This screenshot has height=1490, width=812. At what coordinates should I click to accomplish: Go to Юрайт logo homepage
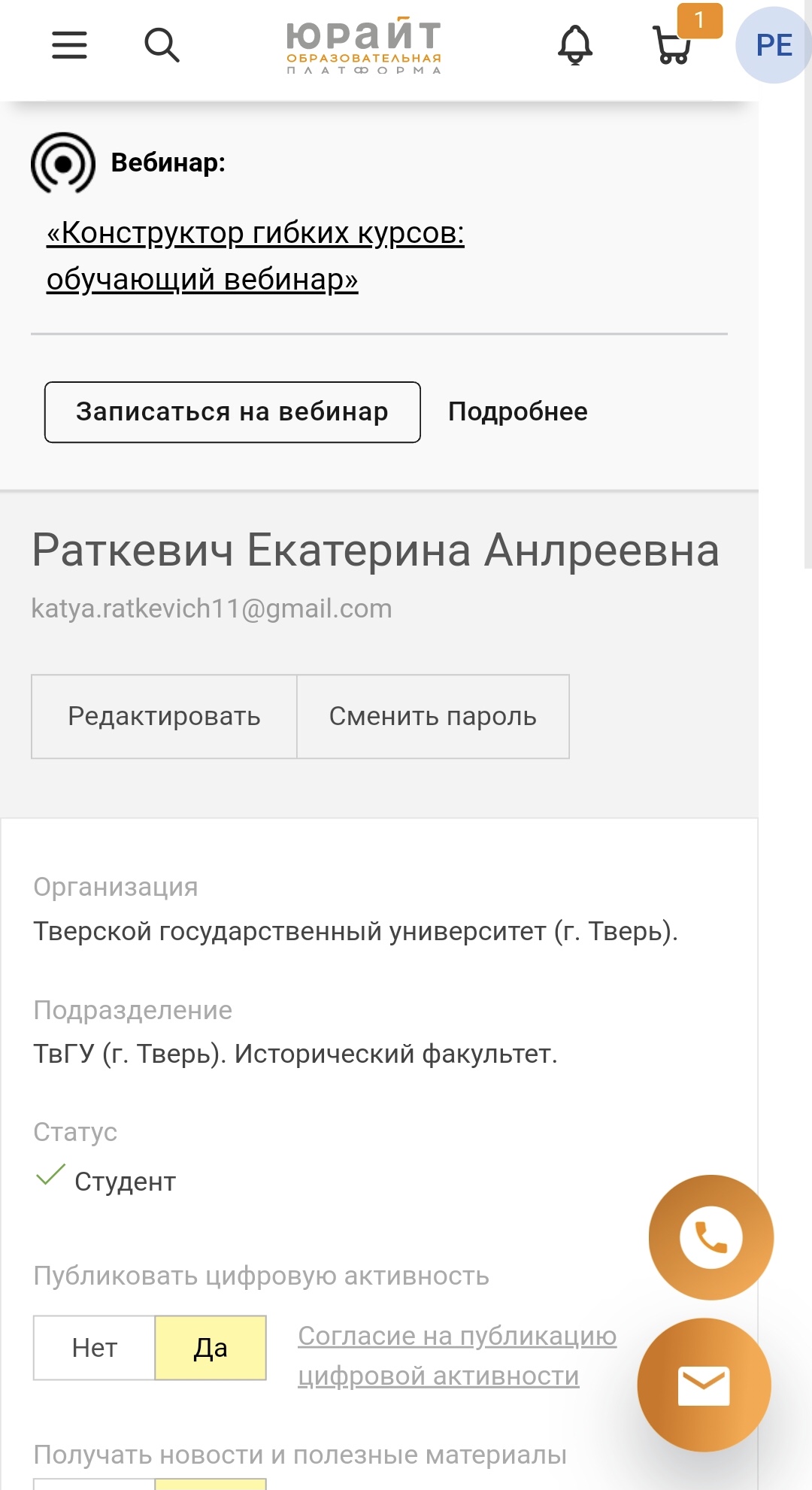click(x=363, y=45)
